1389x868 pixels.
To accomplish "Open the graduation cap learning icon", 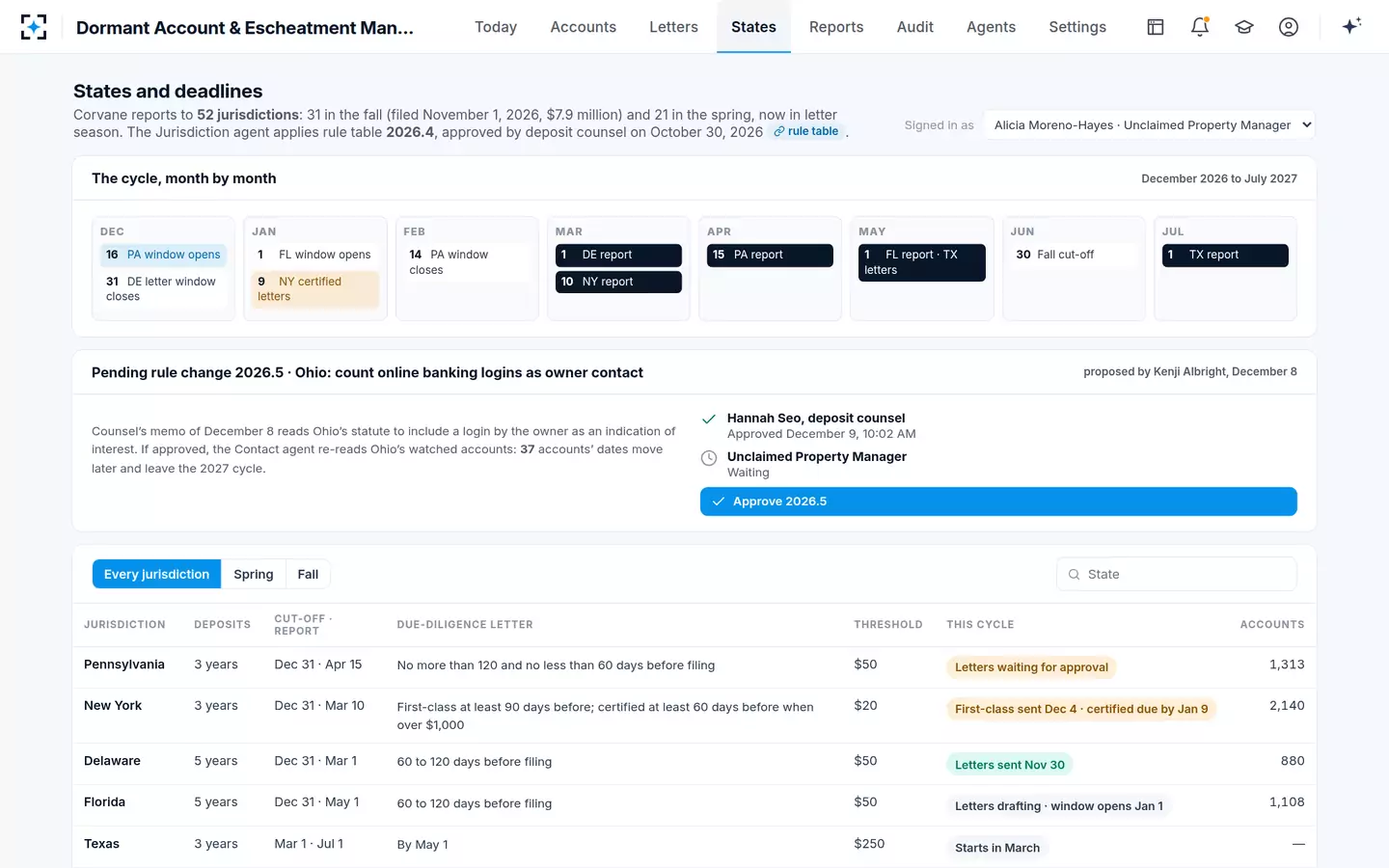I will (x=1244, y=27).
